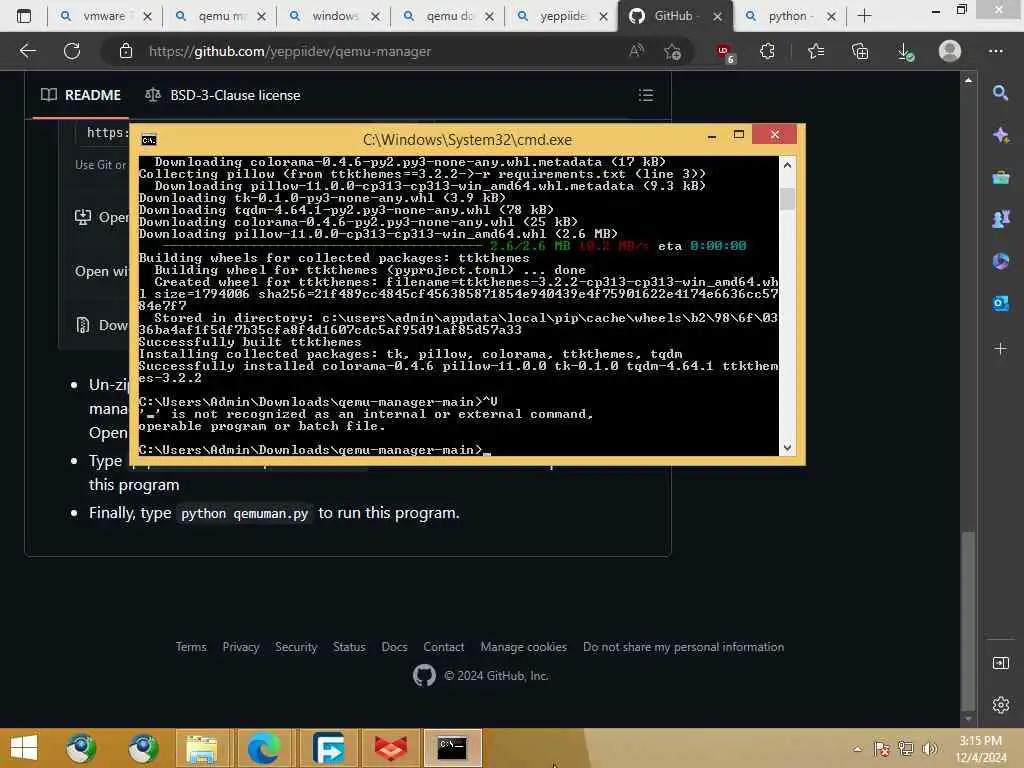Add a sidebar app with plus icon
The height and width of the screenshot is (768, 1024).
pos(1000,348)
